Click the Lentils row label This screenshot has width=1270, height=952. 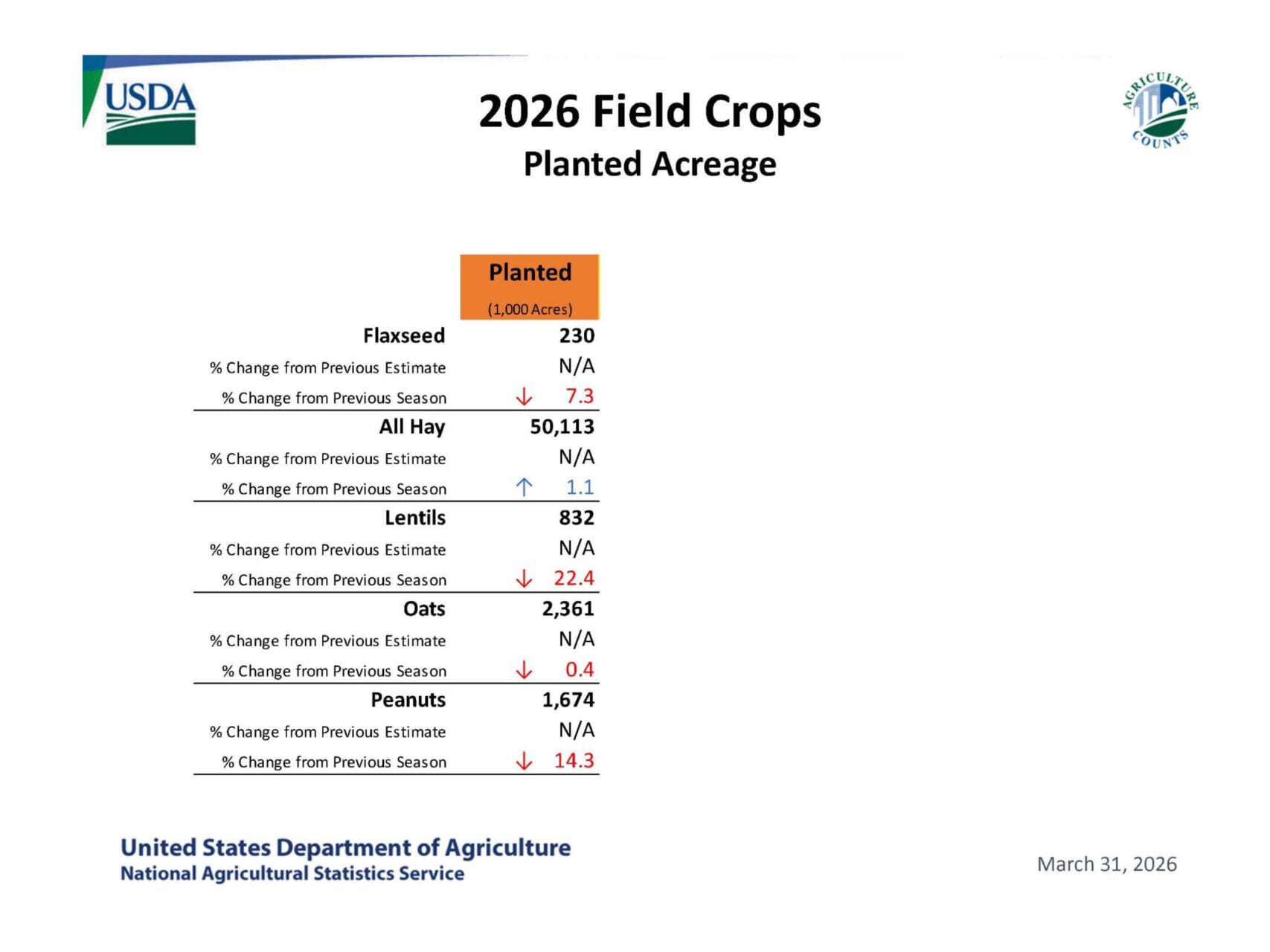click(x=415, y=518)
